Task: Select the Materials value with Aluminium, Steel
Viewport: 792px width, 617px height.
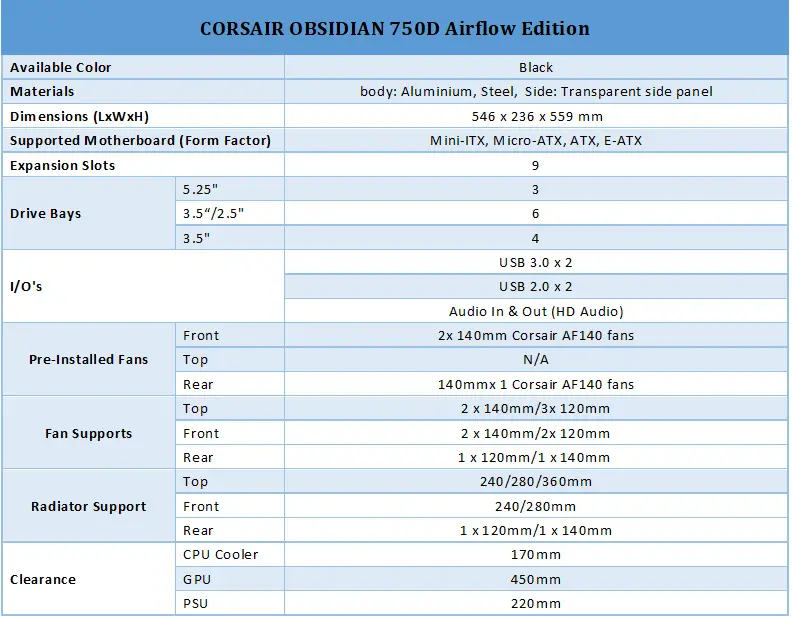Action: (x=535, y=91)
